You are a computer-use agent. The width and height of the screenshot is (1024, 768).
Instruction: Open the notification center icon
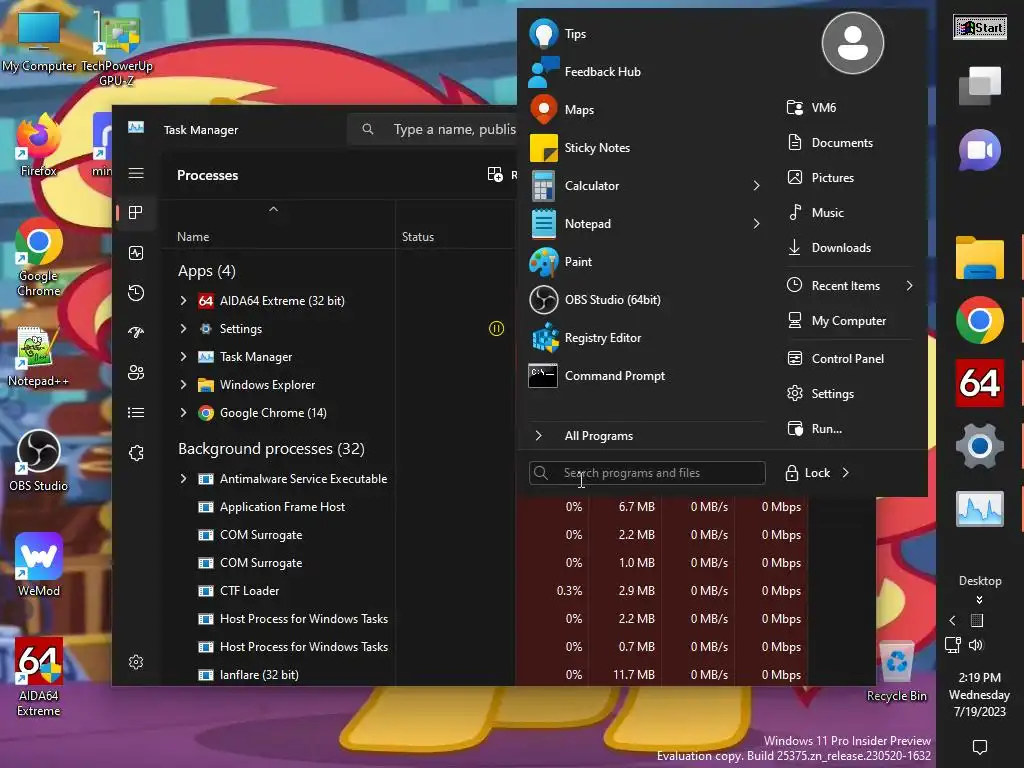[980, 746]
